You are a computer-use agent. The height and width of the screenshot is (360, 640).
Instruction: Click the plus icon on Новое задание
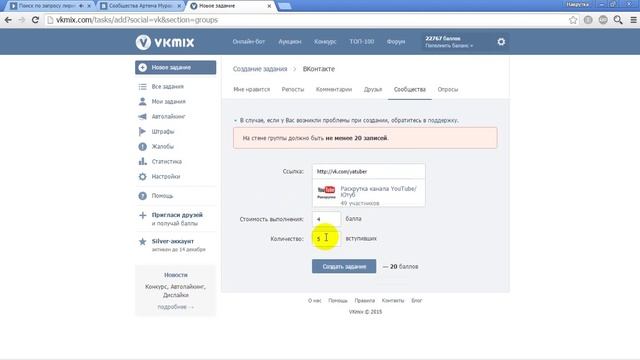click(x=142, y=67)
